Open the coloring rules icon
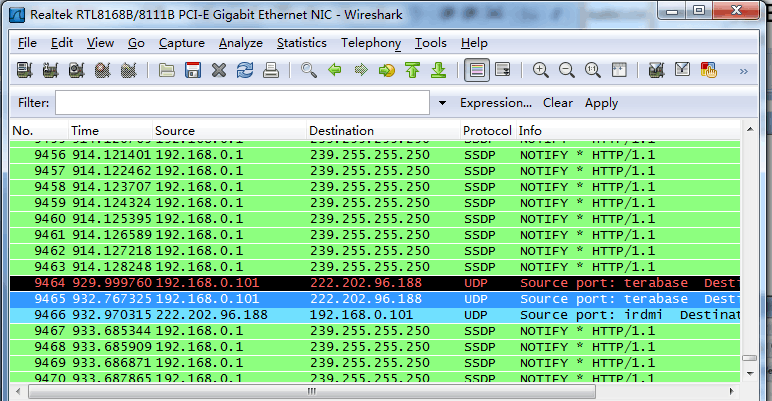This screenshot has width=772, height=401. (710, 71)
